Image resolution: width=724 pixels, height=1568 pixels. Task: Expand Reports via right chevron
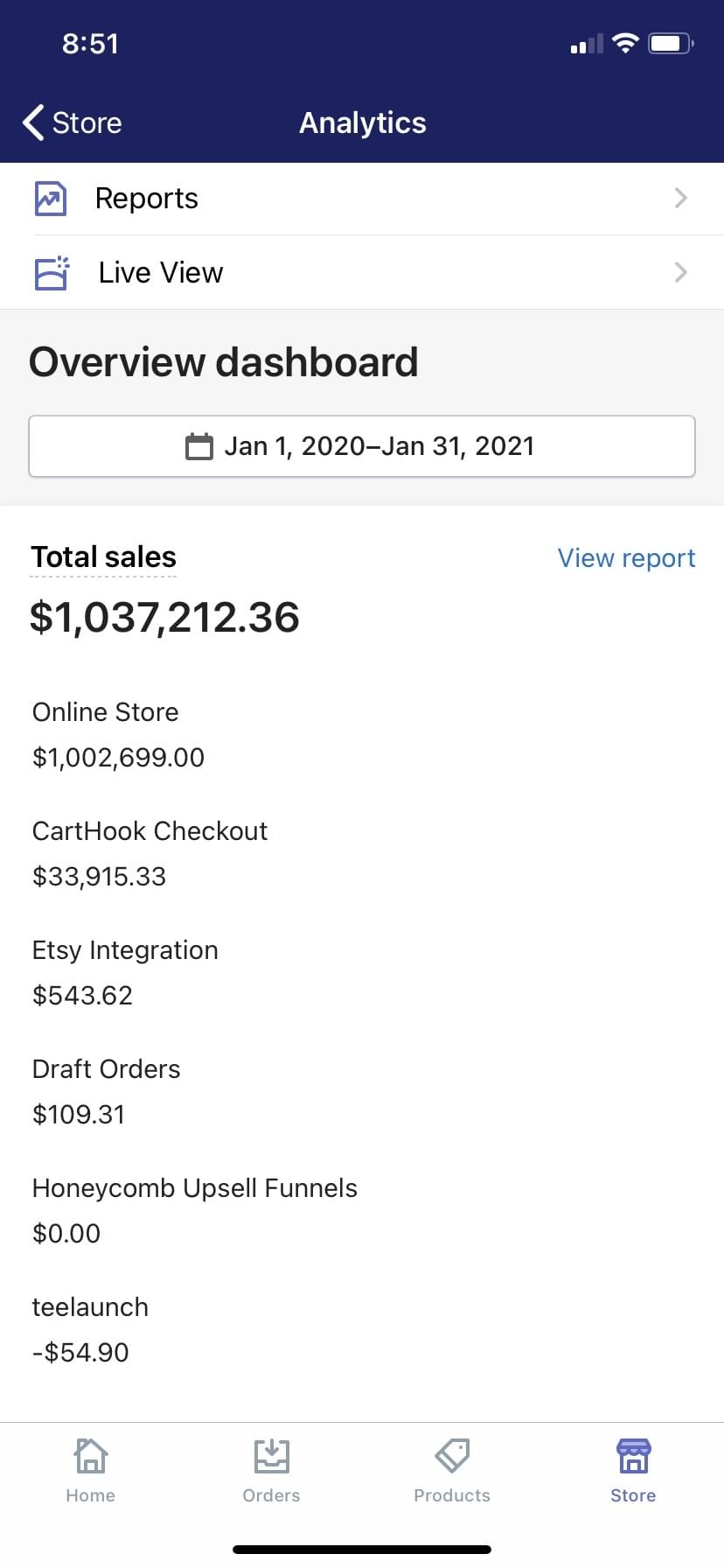pyautogui.click(x=681, y=199)
